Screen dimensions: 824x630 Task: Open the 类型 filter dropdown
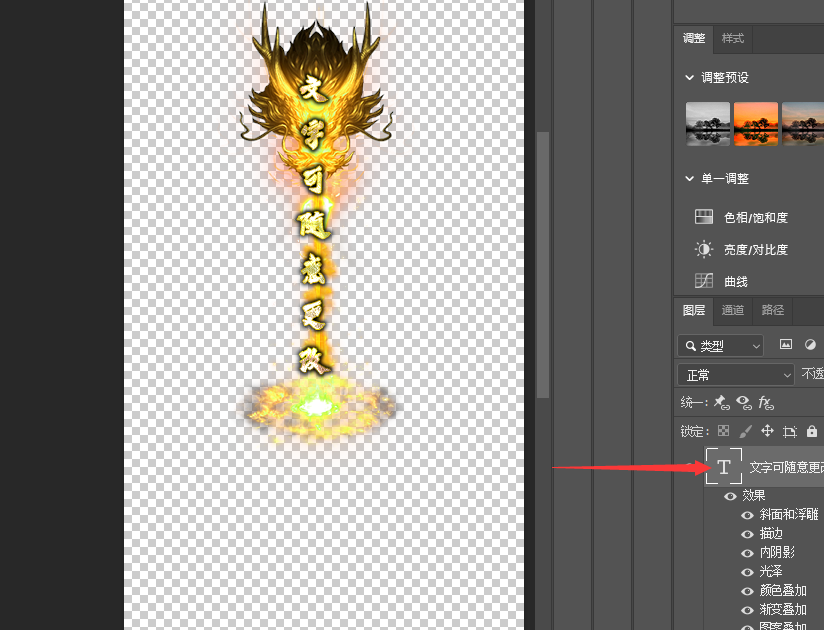(x=720, y=346)
